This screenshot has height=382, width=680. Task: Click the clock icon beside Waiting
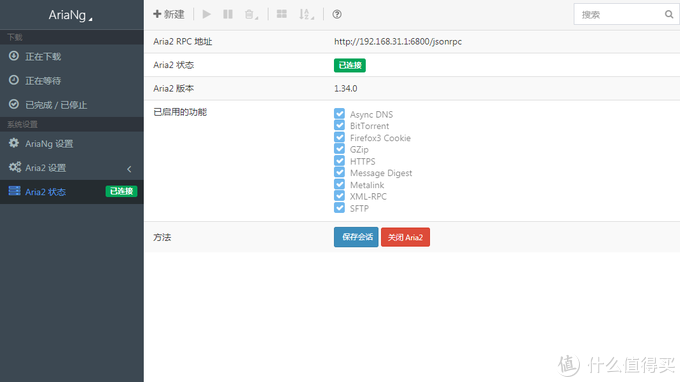pos(14,80)
